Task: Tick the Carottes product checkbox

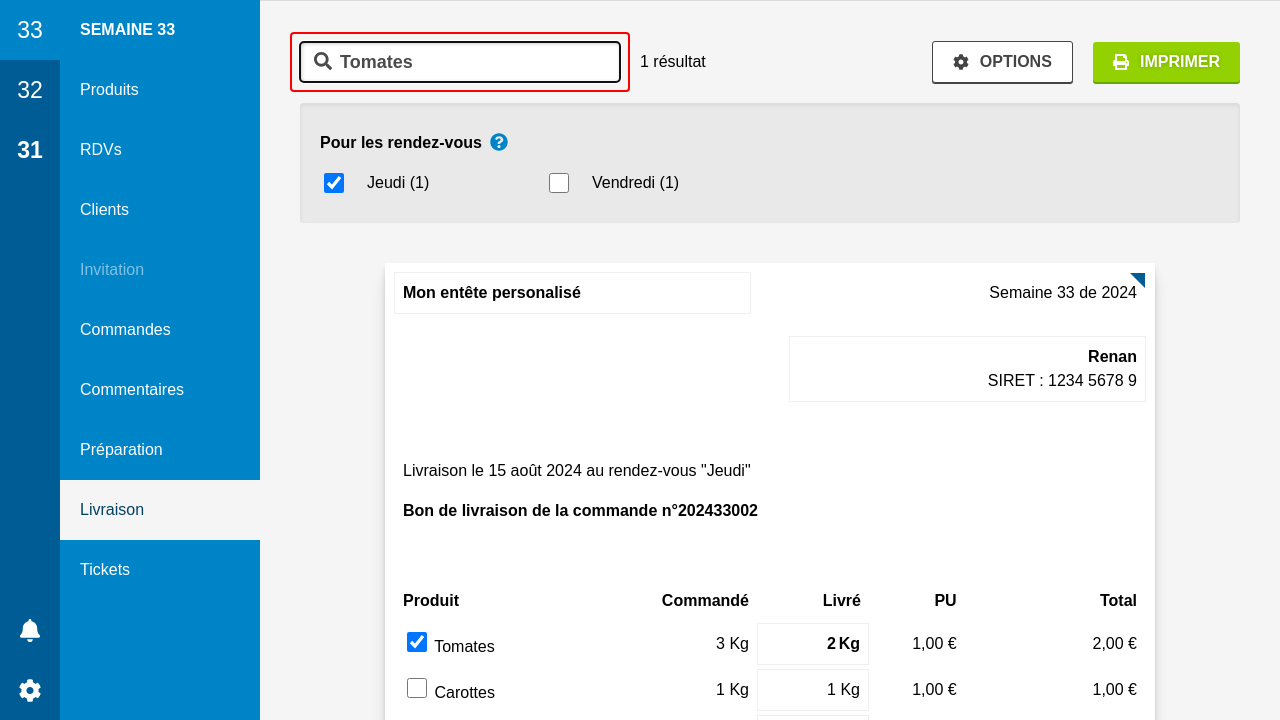Action: (417, 688)
